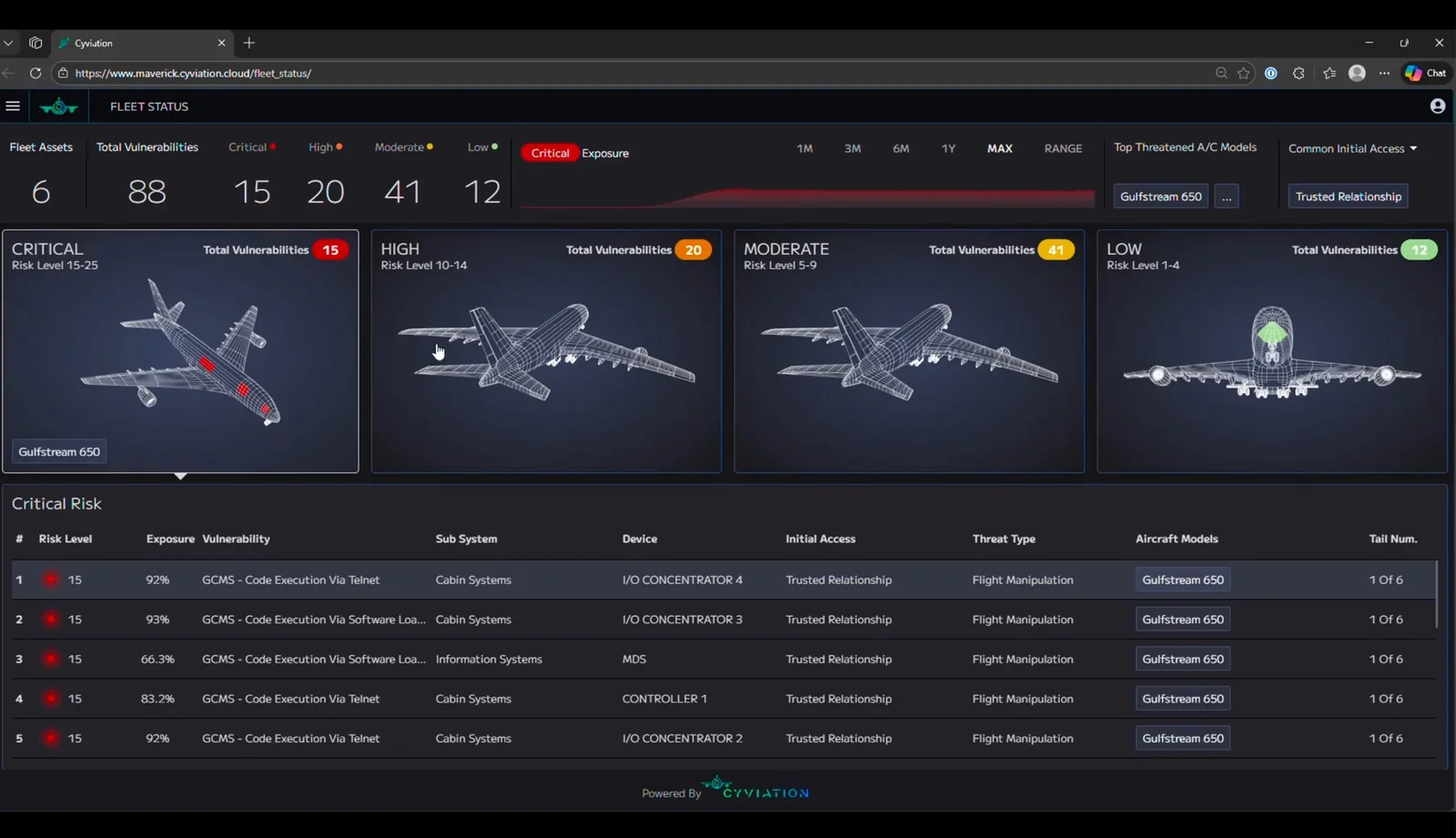Click Gulfstream 650 tag in Critical card
1456x838 pixels.
click(x=59, y=452)
